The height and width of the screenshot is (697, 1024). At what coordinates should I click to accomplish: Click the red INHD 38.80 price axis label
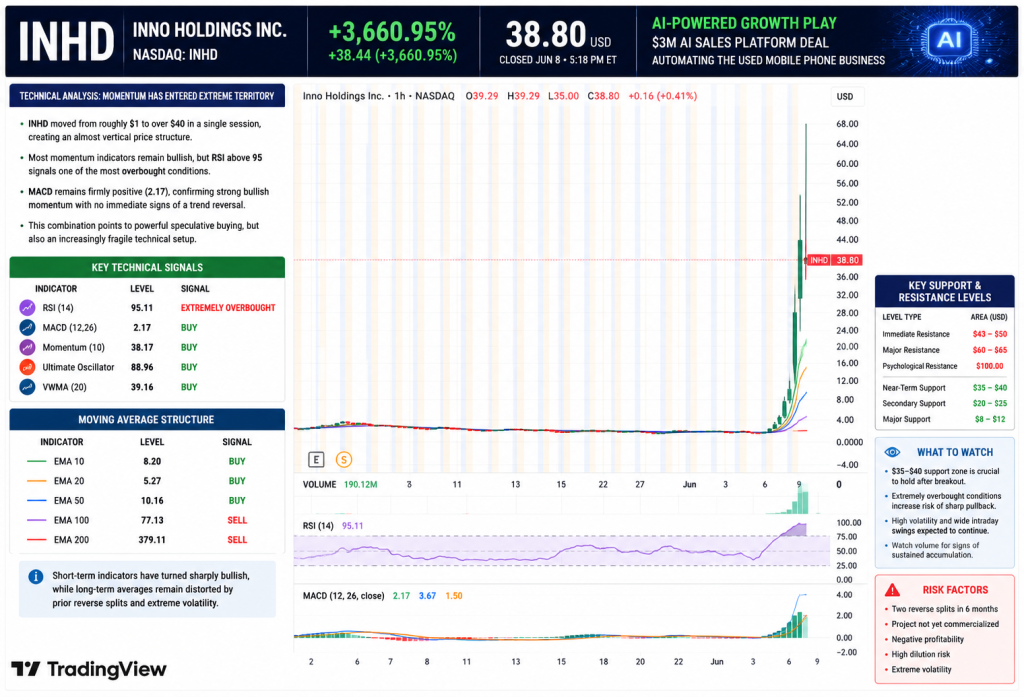pos(835,260)
